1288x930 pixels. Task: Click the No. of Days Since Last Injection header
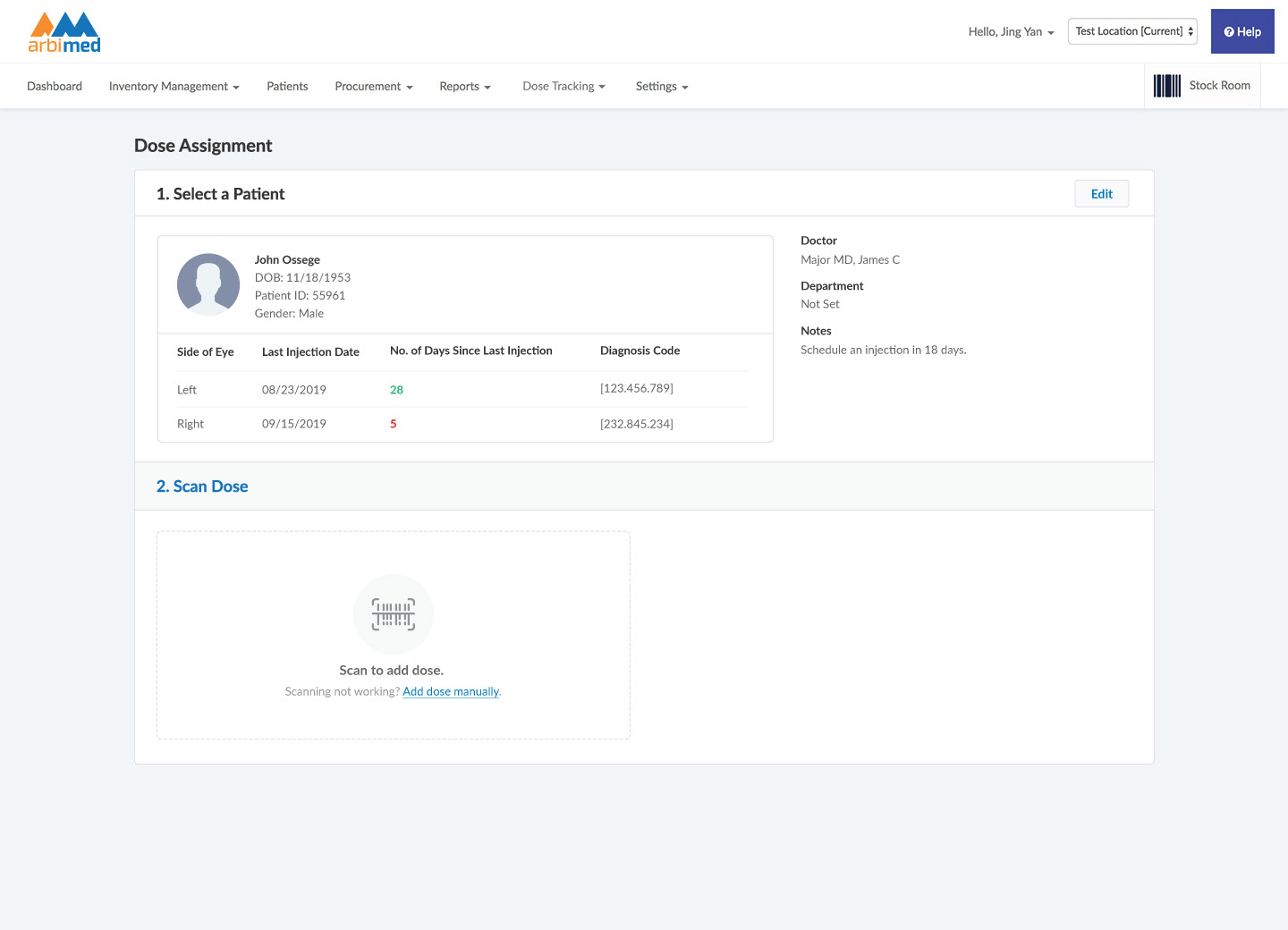(x=471, y=351)
